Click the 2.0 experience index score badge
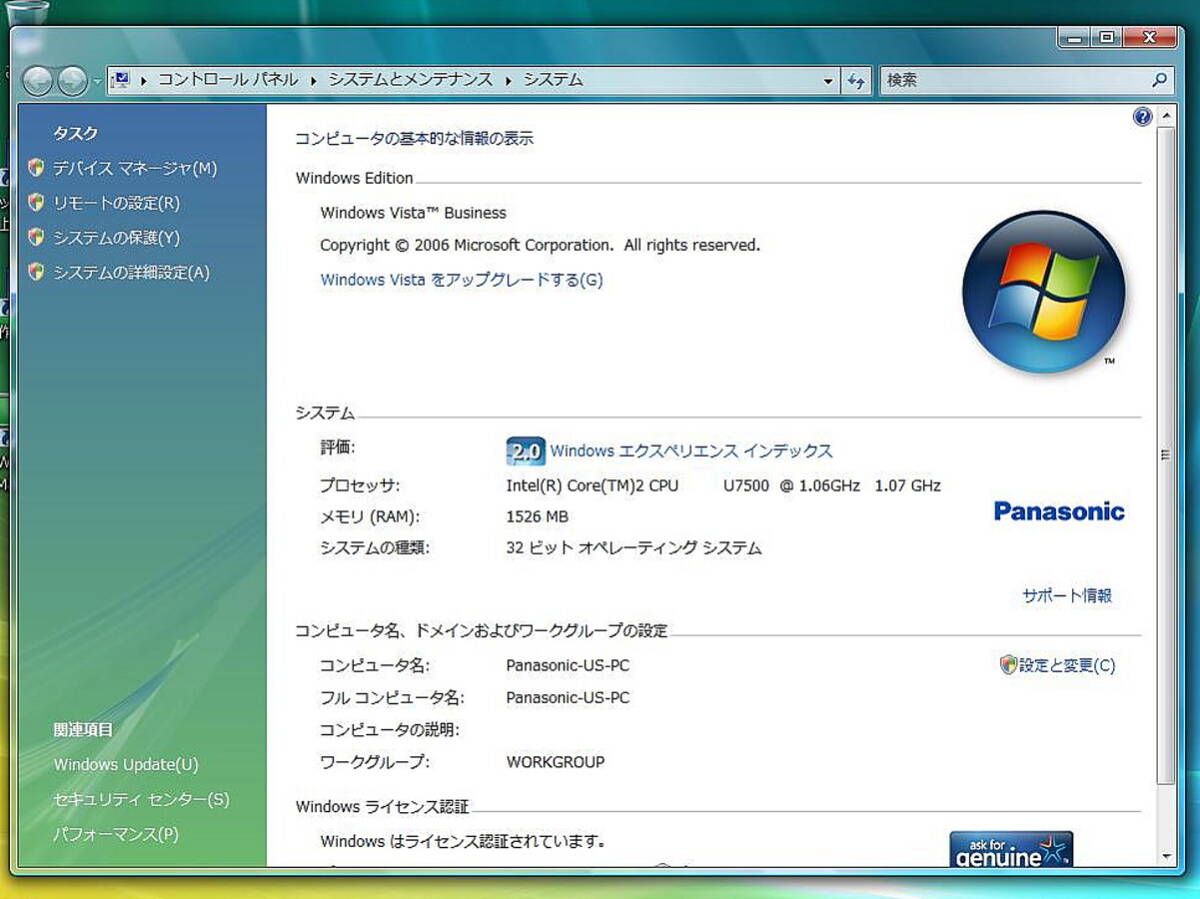Image resolution: width=1200 pixels, height=899 pixels. [x=525, y=451]
